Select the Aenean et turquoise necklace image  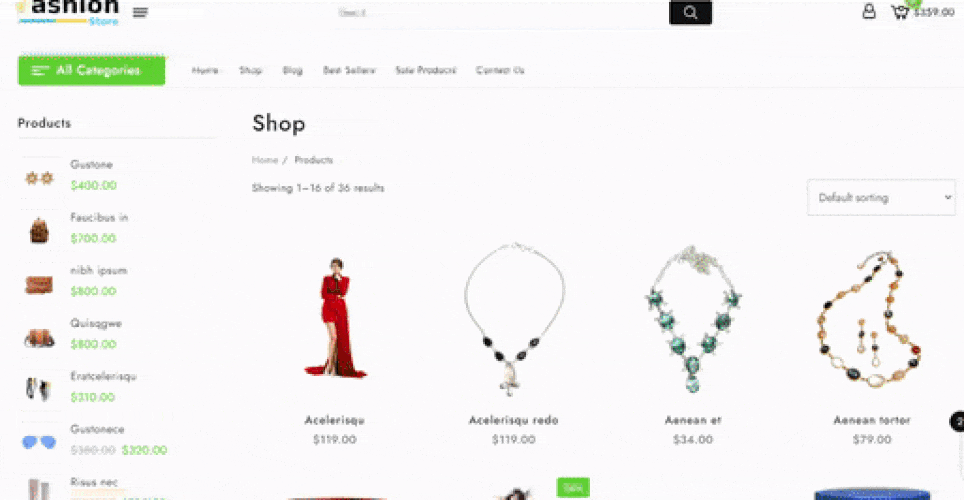pos(693,318)
